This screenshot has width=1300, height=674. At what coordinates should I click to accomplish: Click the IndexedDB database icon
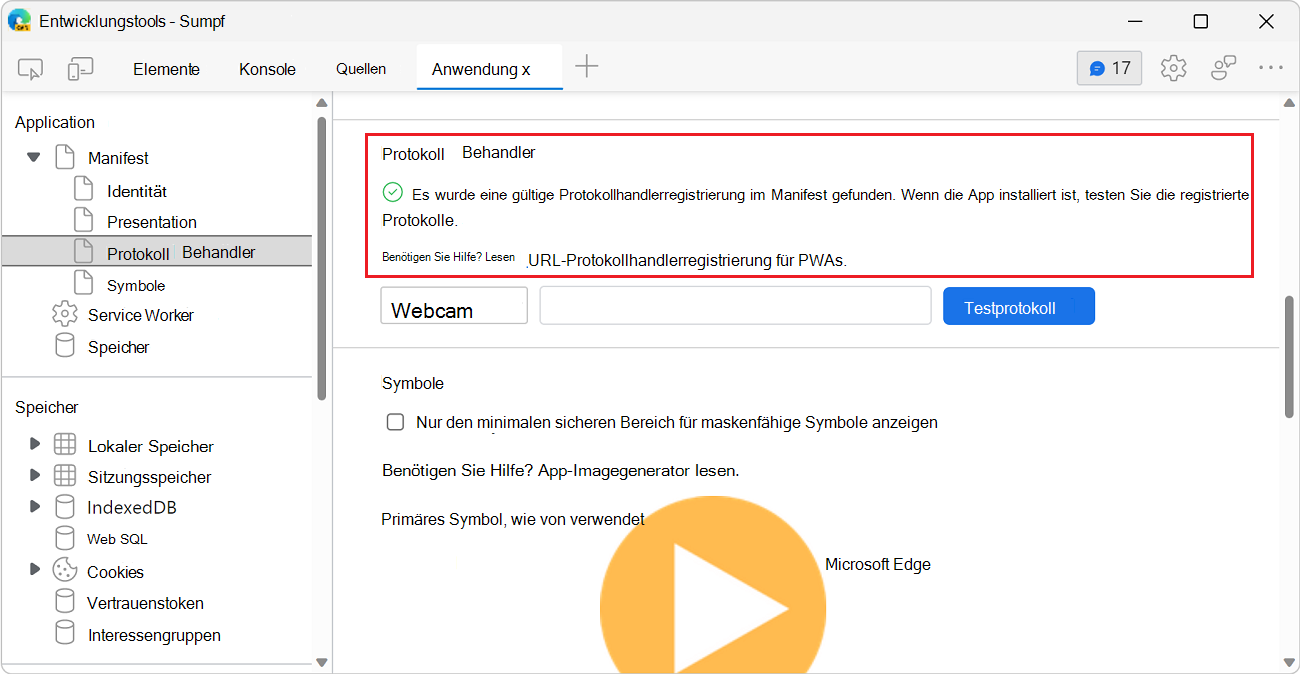click(64, 507)
